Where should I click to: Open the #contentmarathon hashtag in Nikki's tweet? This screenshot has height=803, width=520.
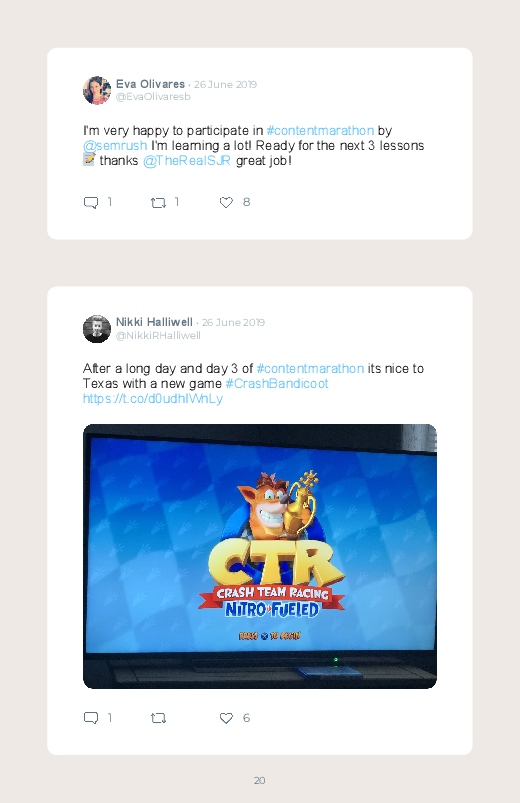pos(310,369)
